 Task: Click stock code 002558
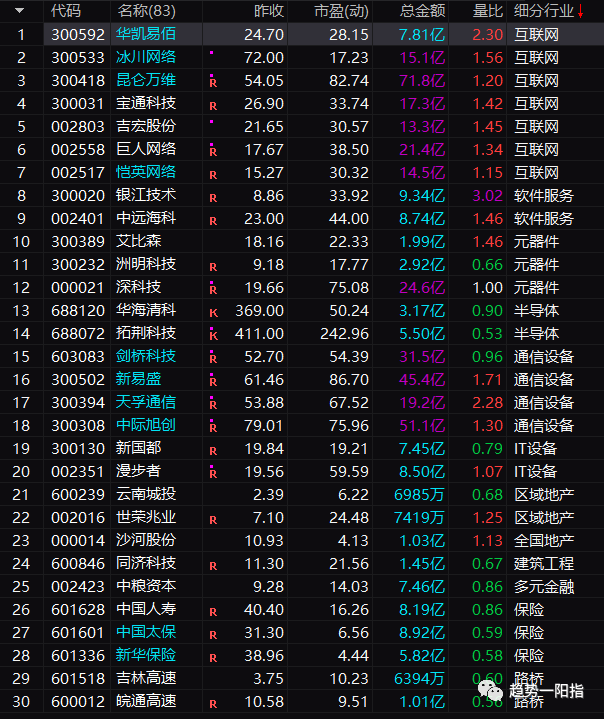(x=78, y=149)
